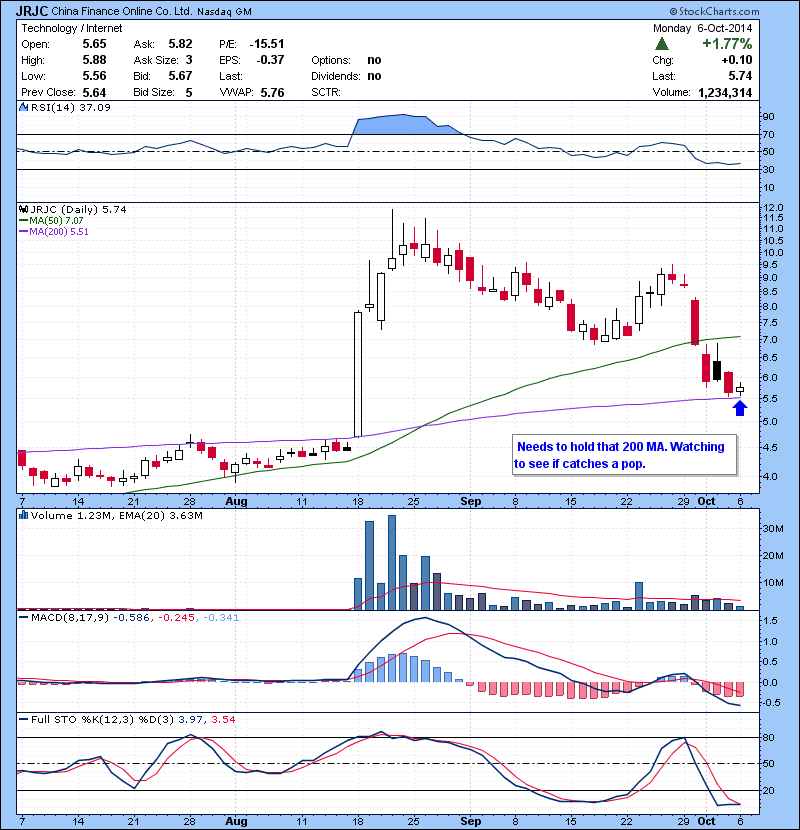Click the Full STO legend line marker
Viewport: 800px width, 830px height.
24,719
